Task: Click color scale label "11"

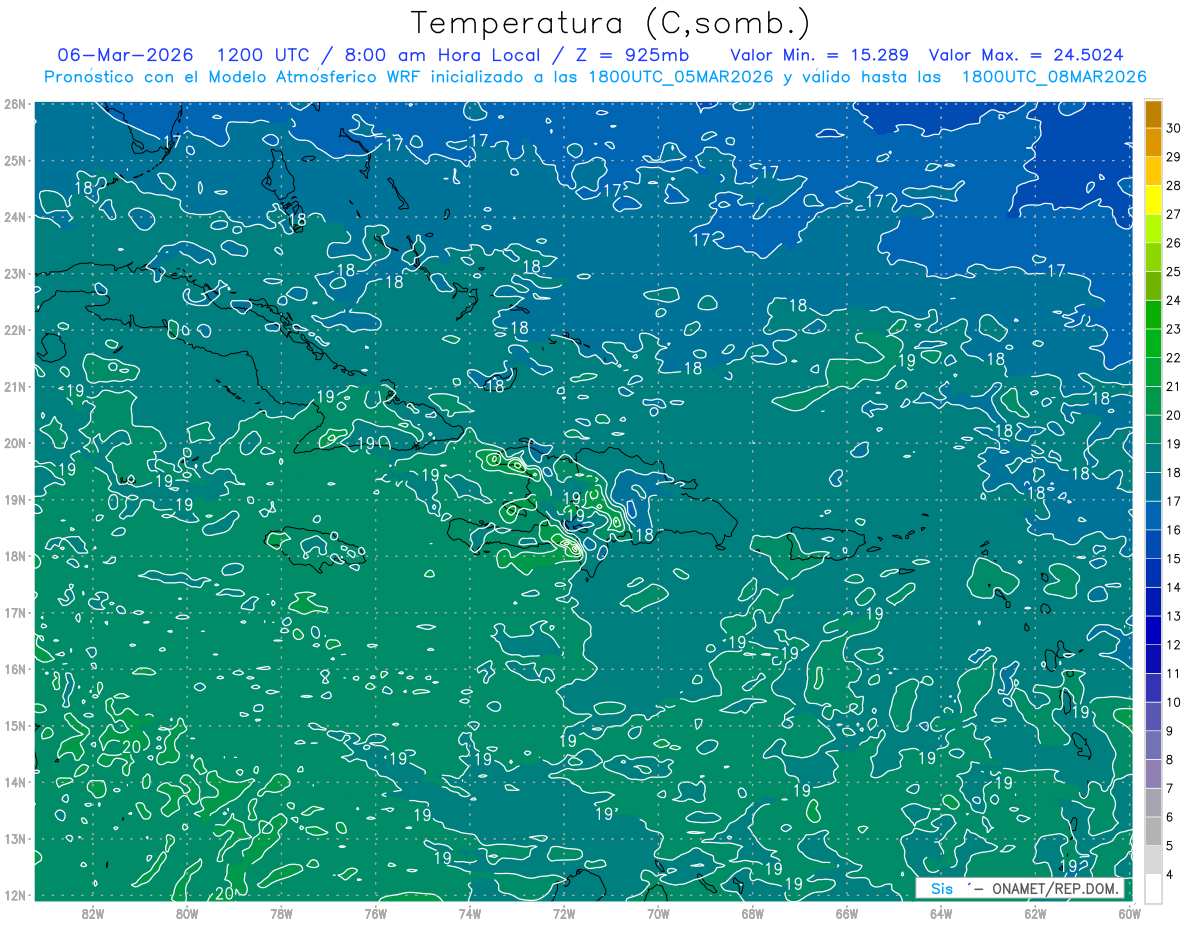Action: (1174, 673)
